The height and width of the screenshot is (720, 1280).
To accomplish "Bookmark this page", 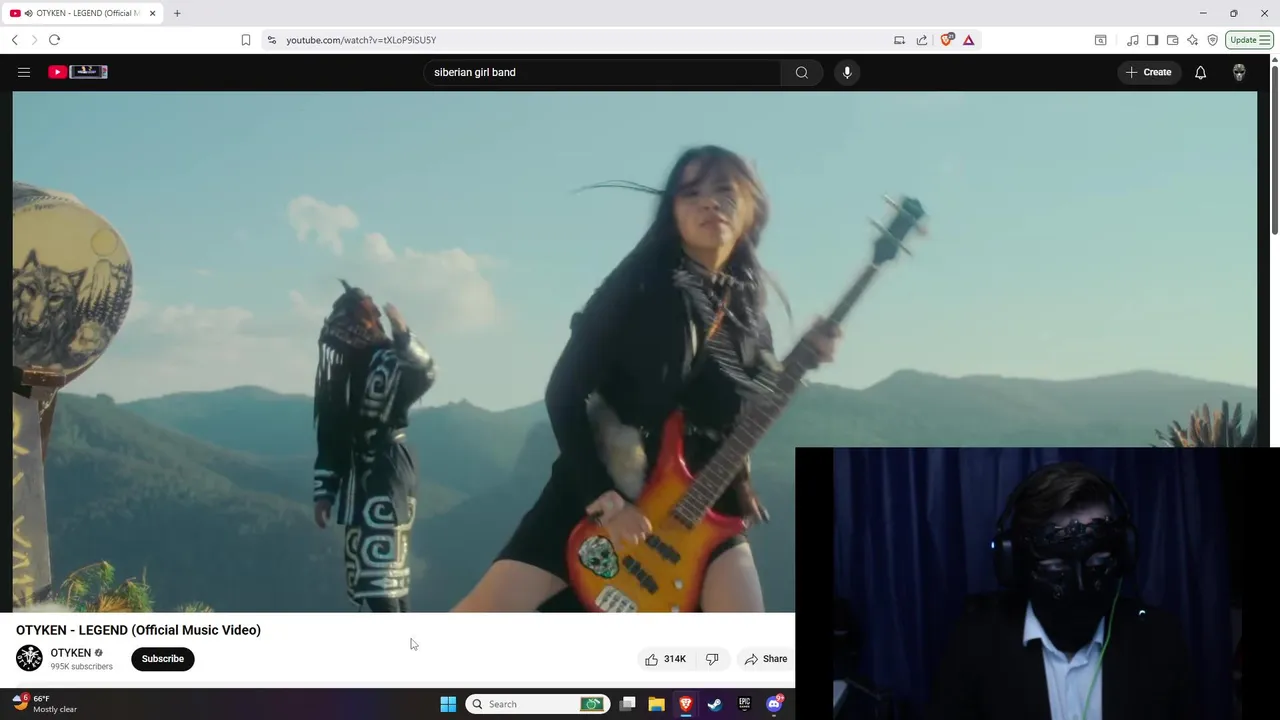I will [x=246, y=40].
